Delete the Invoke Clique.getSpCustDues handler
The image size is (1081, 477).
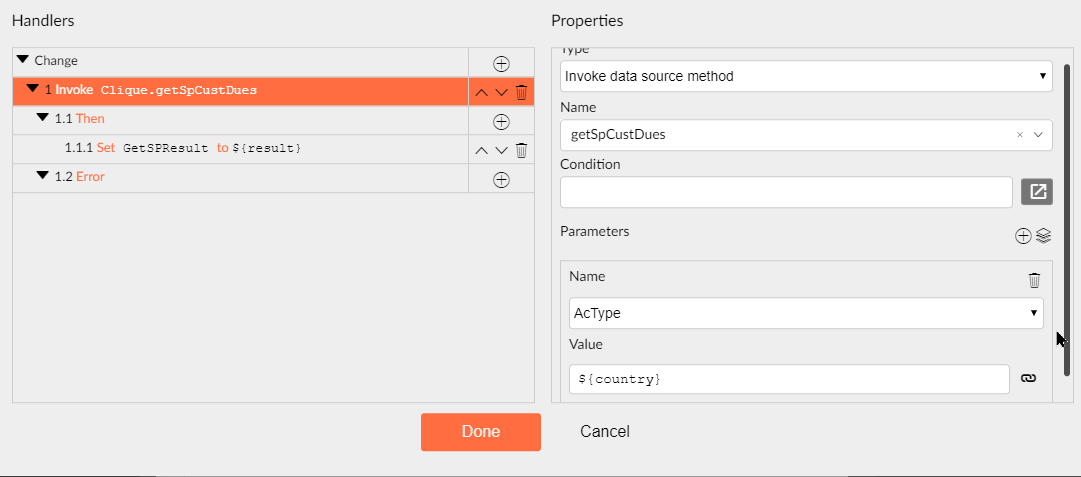[x=521, y=92]
